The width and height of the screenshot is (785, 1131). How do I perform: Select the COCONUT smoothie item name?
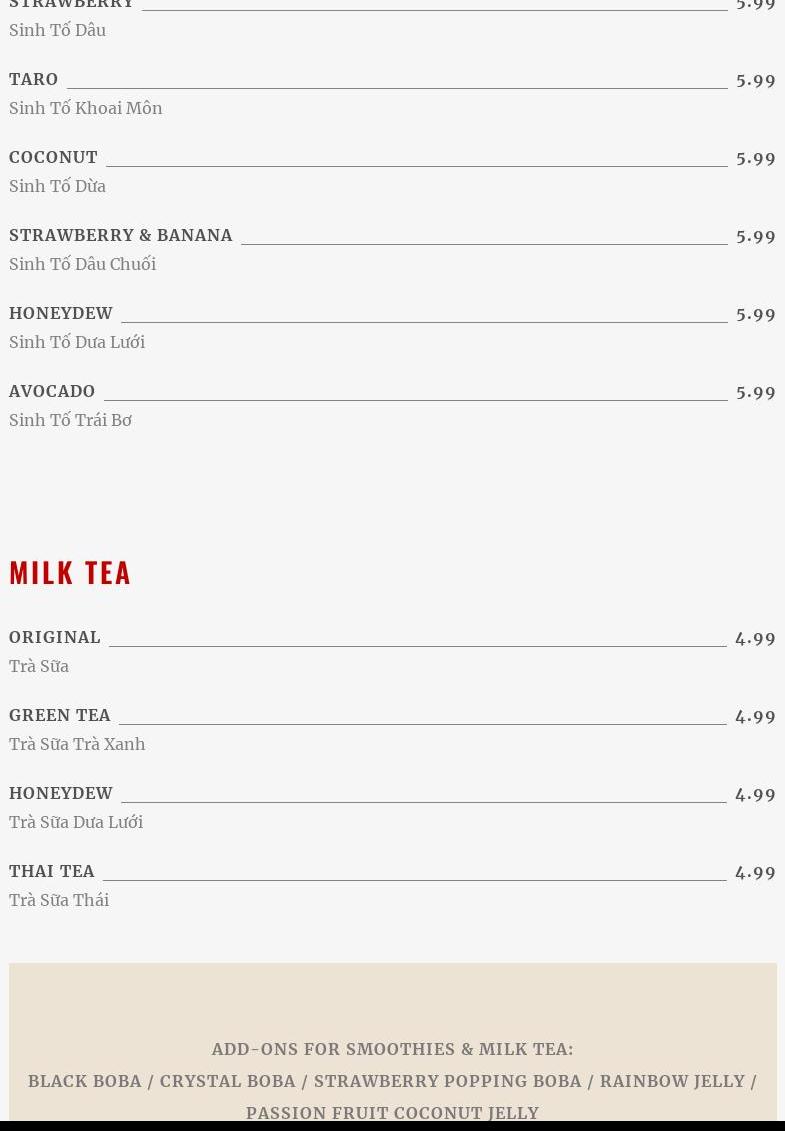coord(53,157)
